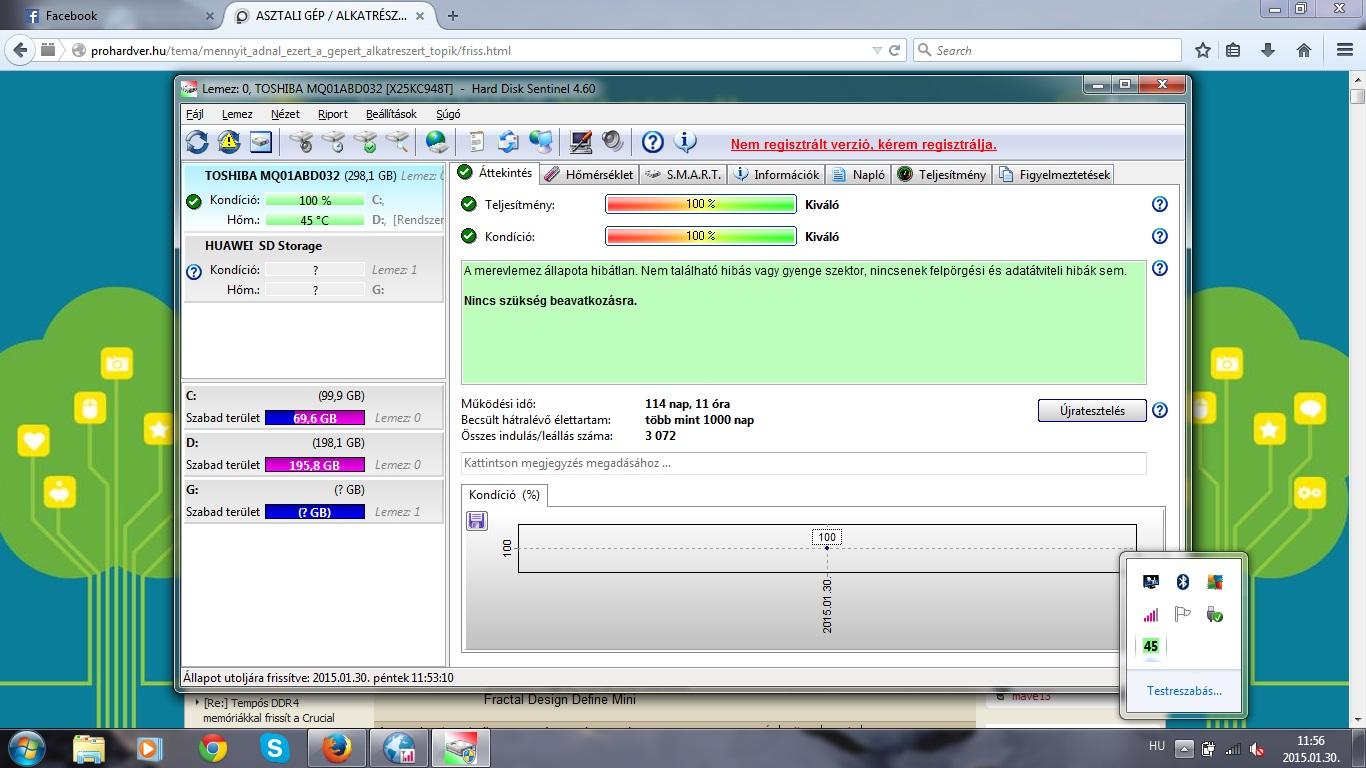Switch to the Teljesítmény tab

click(941, 174)
